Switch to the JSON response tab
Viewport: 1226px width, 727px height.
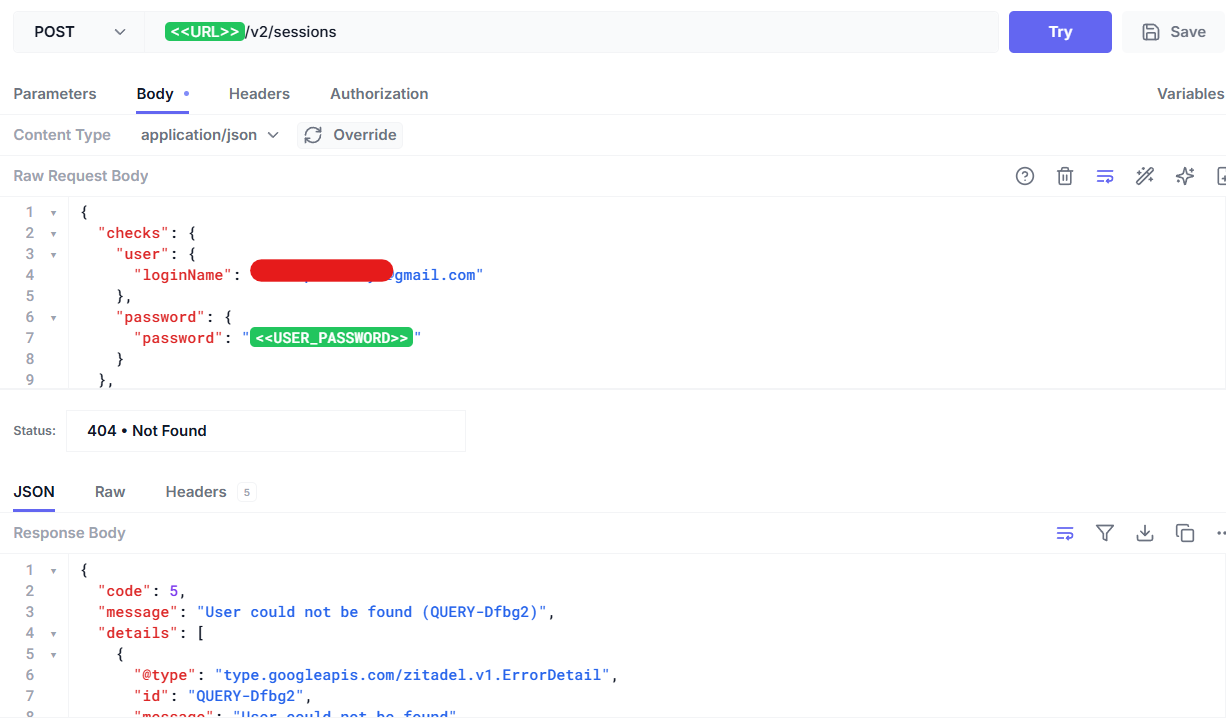tap(34, 492)
